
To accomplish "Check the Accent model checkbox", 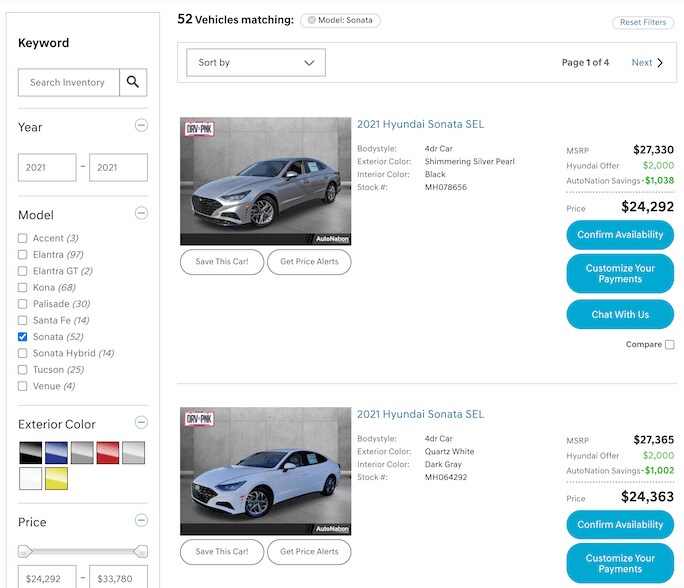I will pyautogui.click(x=22, y=238).
